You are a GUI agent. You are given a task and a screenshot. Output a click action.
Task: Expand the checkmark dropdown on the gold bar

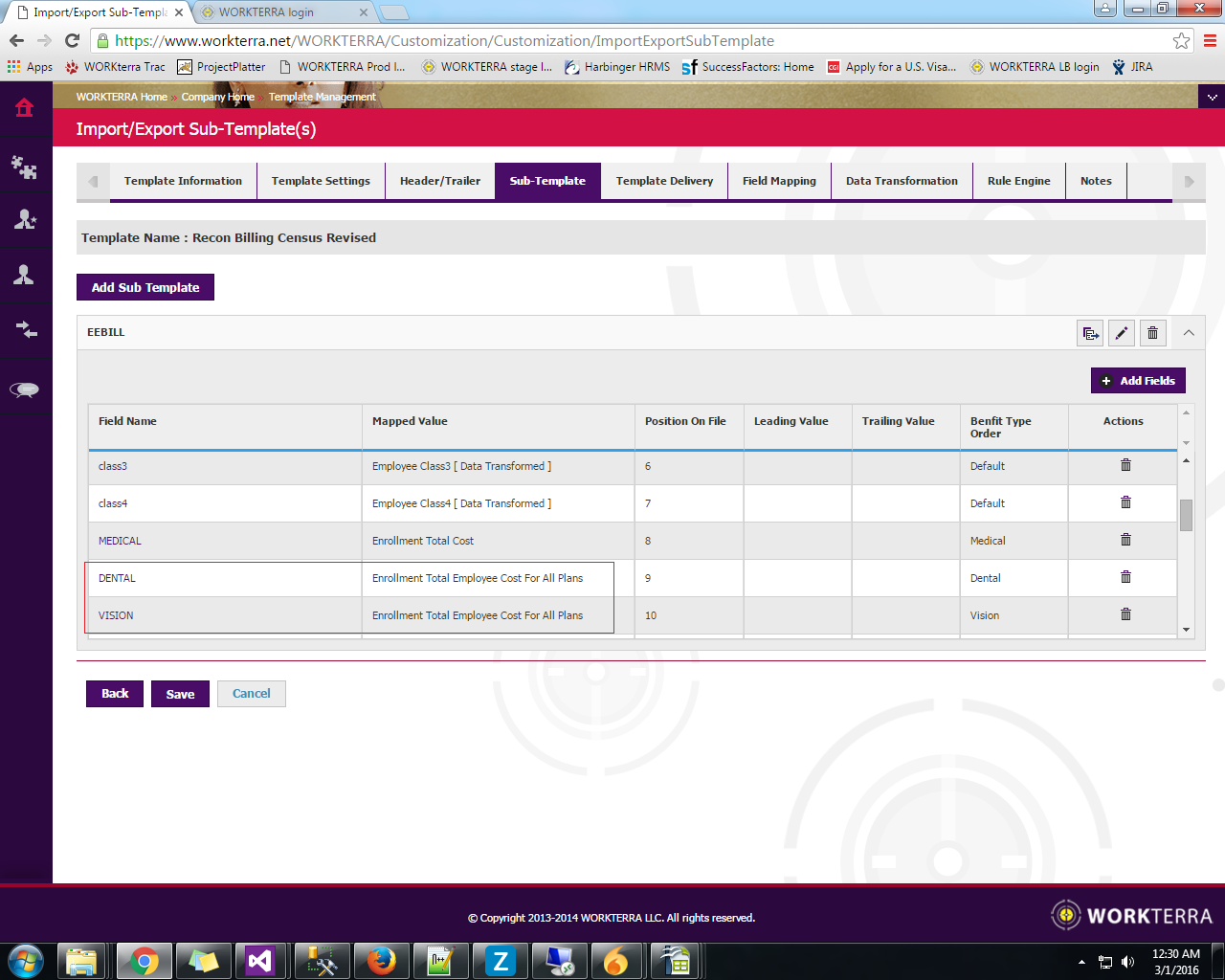[1212, 97]
